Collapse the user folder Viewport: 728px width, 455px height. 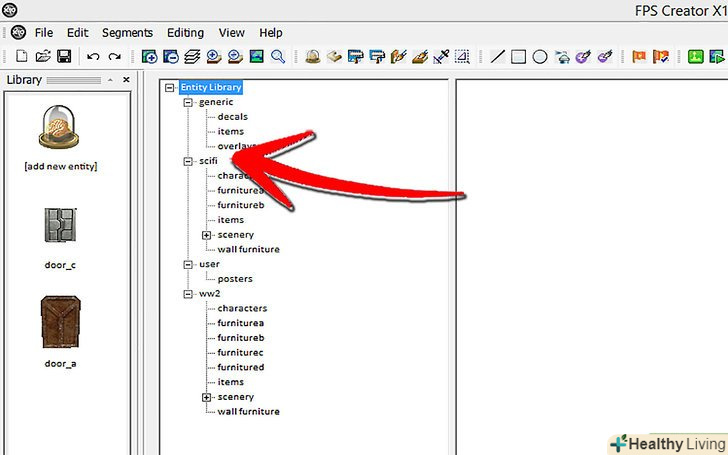[x=188, y=264]
